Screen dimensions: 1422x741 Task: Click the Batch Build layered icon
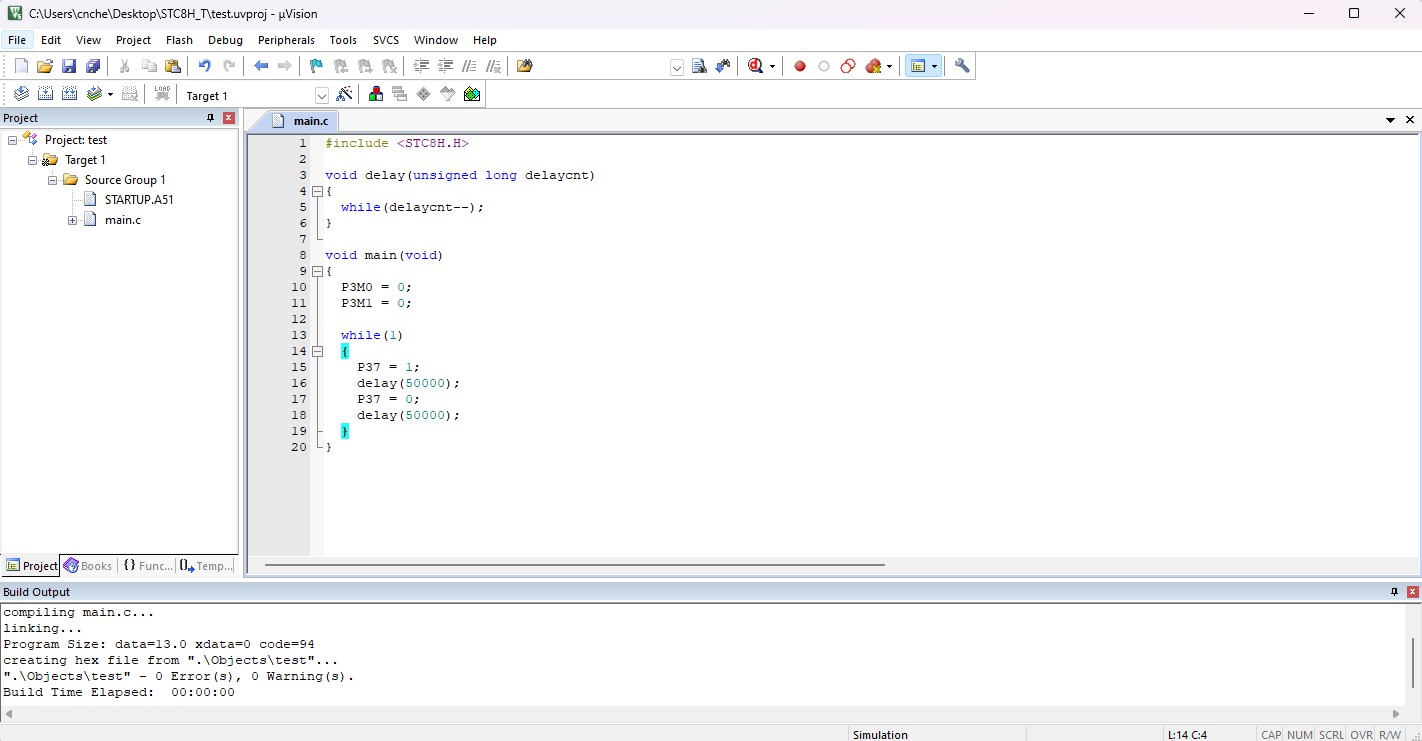[94, 94]
